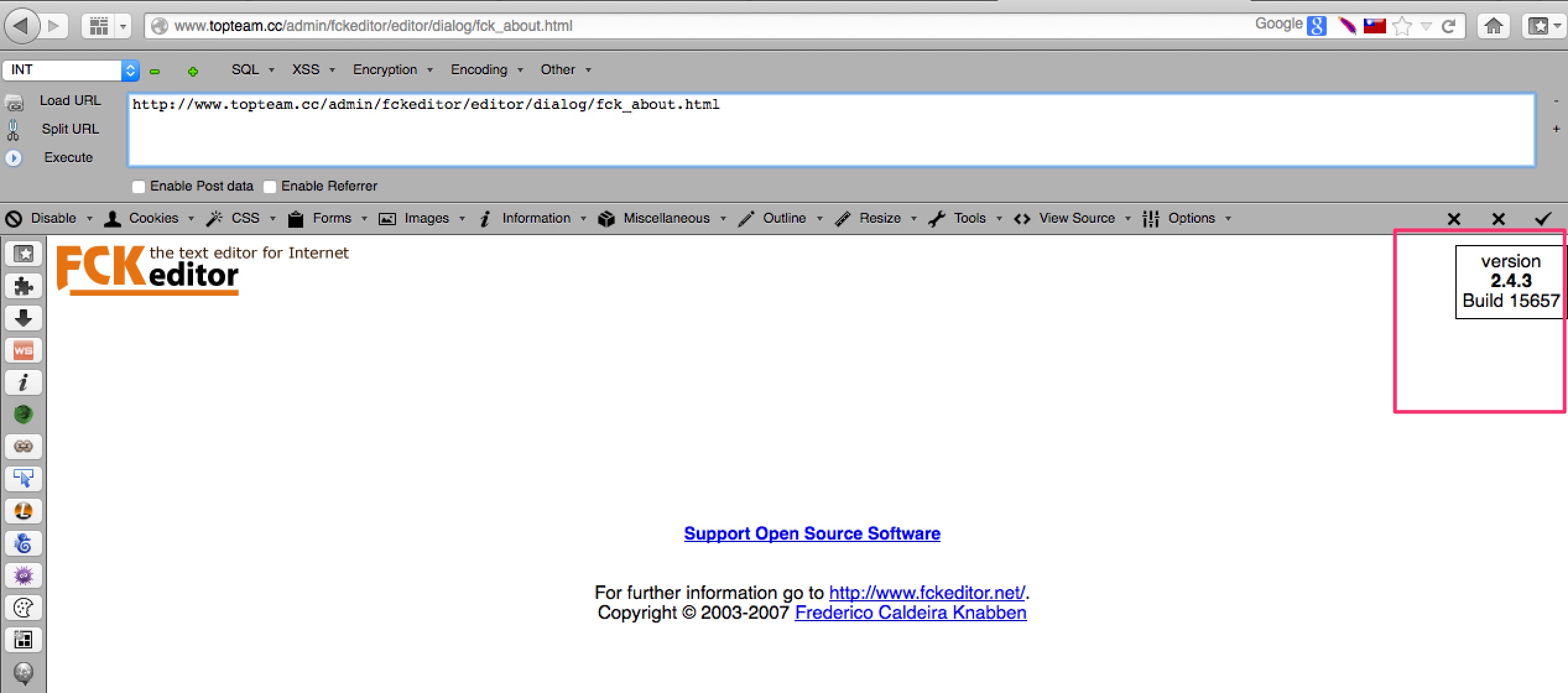Screen dimensions: 1568x693
Task: Click the green plus icon in HackBar
Action: point(193,72)
